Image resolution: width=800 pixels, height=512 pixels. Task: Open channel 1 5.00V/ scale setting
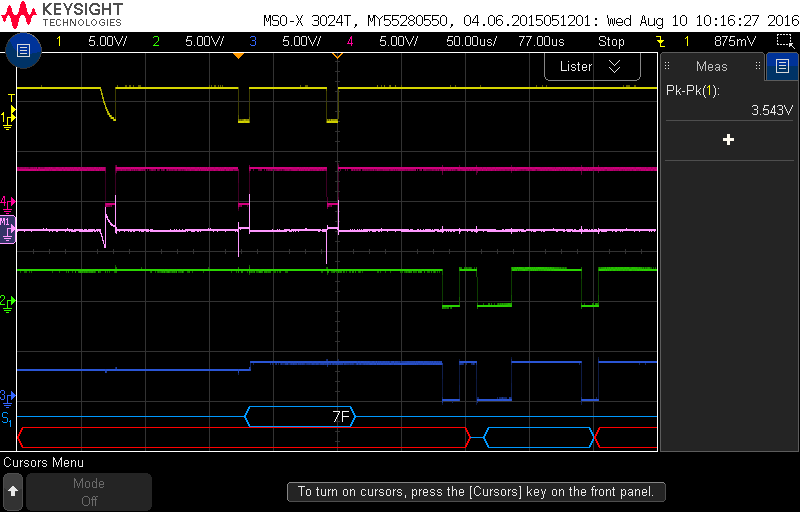(107, 41)
